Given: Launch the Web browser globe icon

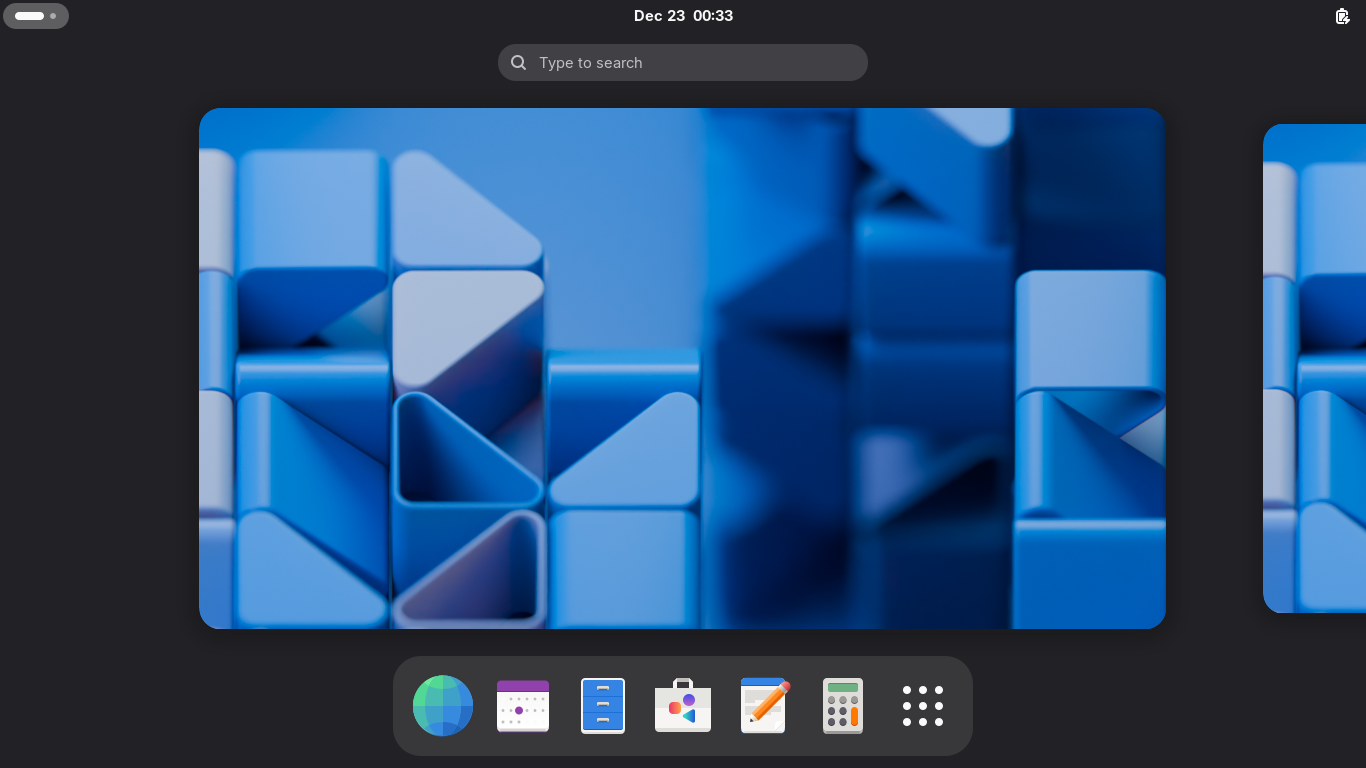Looking at the screenshot, I should click(x=443, y=706).
